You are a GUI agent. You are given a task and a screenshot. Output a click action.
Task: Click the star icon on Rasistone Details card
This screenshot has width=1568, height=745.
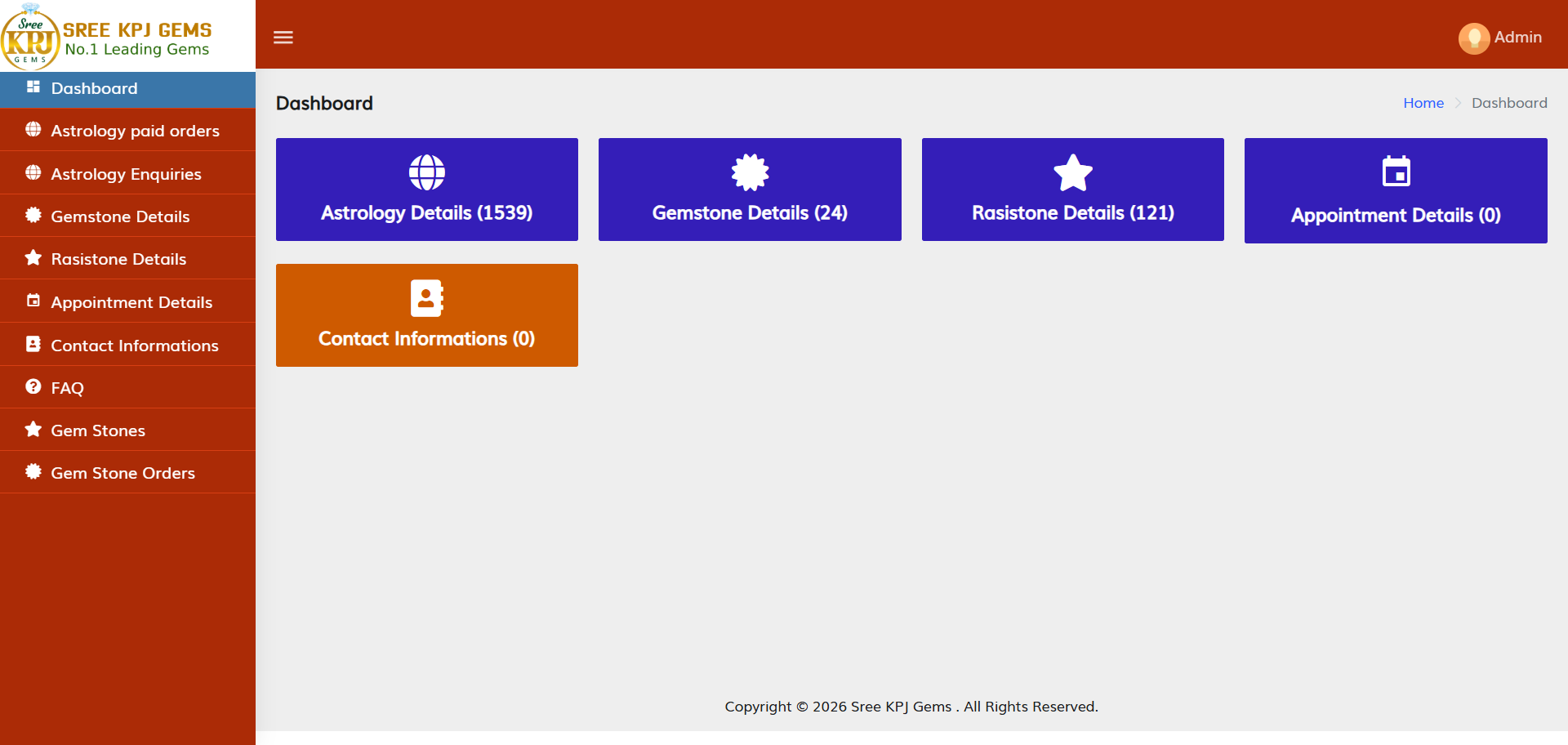(x=1073, y=172)
